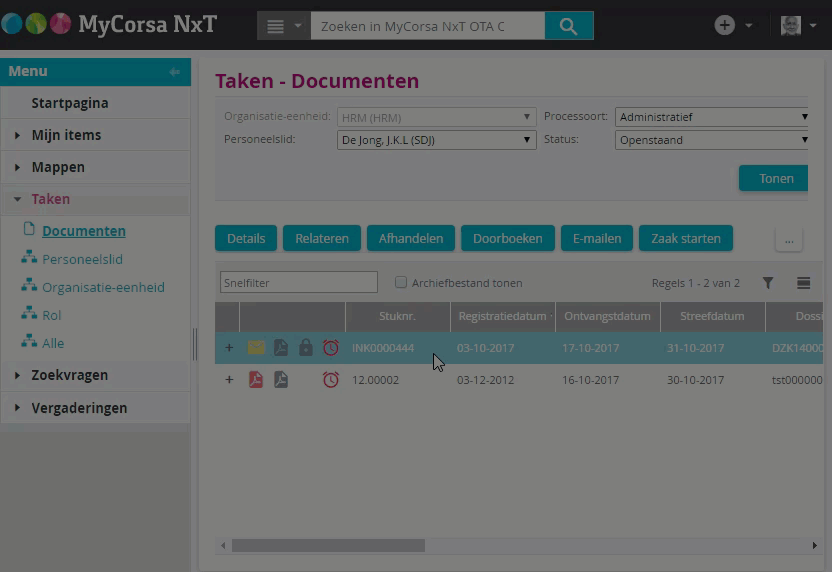Click the E-mailen button
This screenshot has height=572, width=832.
point(597,238)
